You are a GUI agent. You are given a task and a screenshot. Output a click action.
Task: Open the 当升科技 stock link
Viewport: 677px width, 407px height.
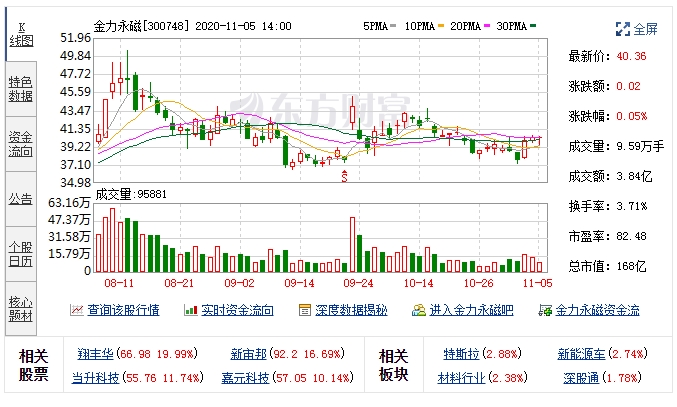point(96,378)
